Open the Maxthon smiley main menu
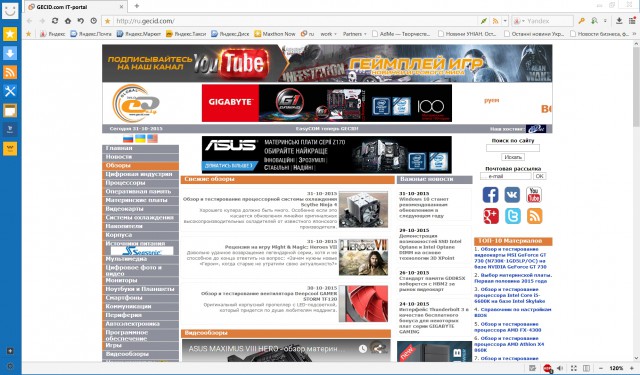This screenshot has height=375, width=640. (10, 11)
